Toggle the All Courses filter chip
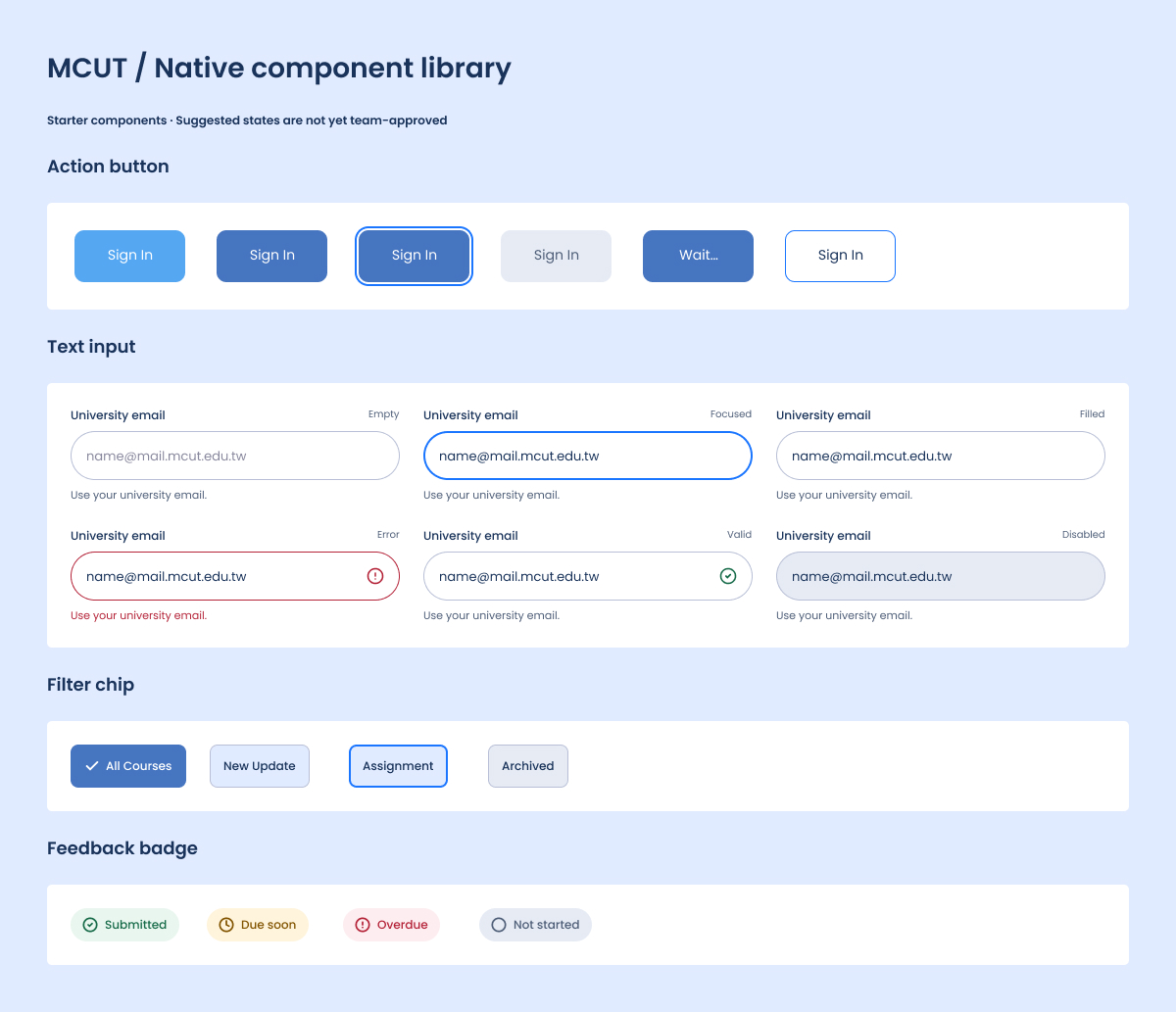The width and height of the screenshot is (1176, 1012). click(x=128, y=766)
